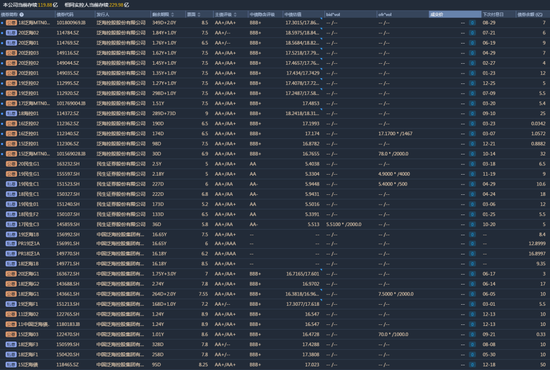Click the valuation 17.4853
Viewport: 550px width, 370px height.
[311, 103]
